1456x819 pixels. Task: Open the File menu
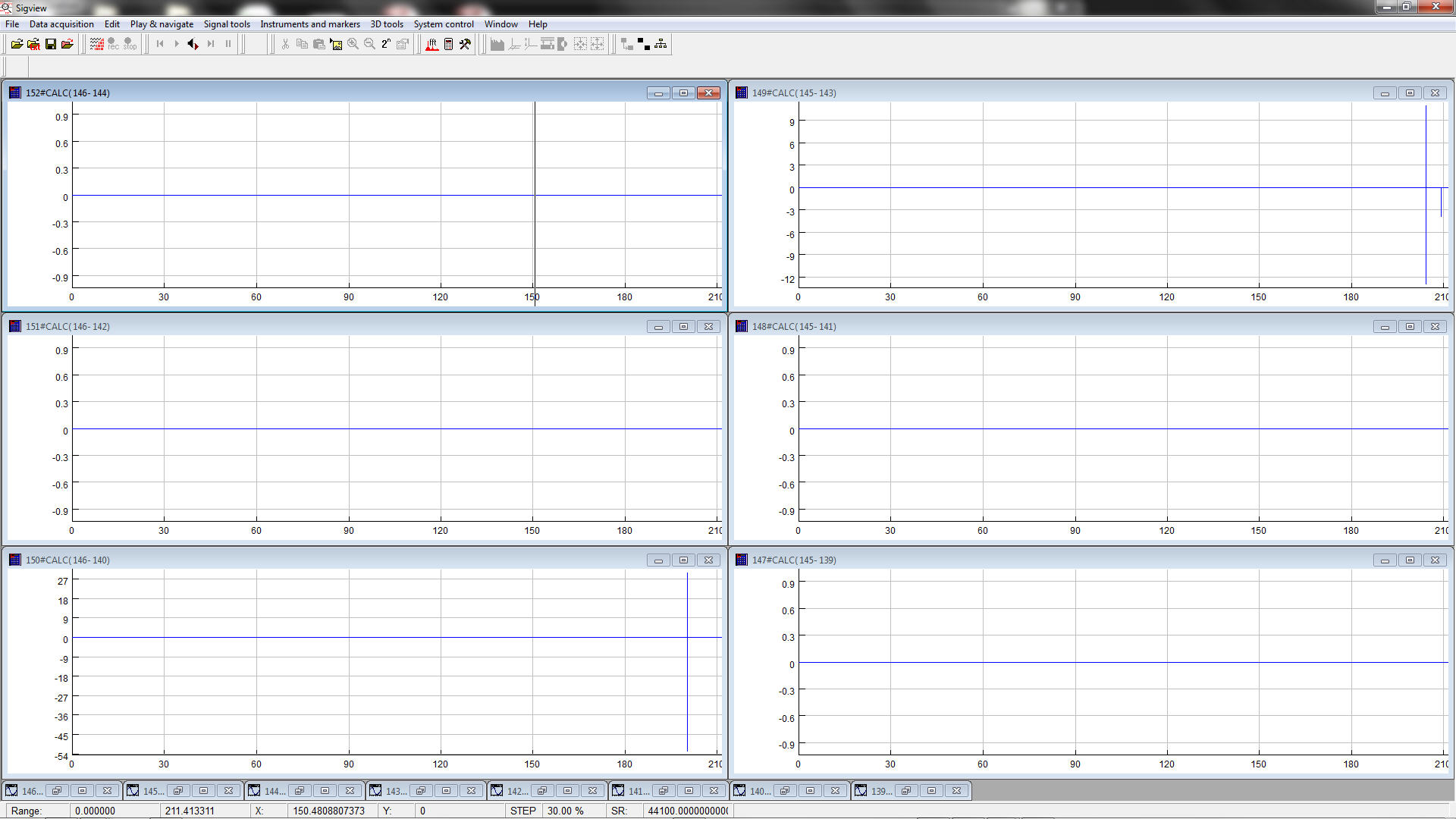coord(12,24)
